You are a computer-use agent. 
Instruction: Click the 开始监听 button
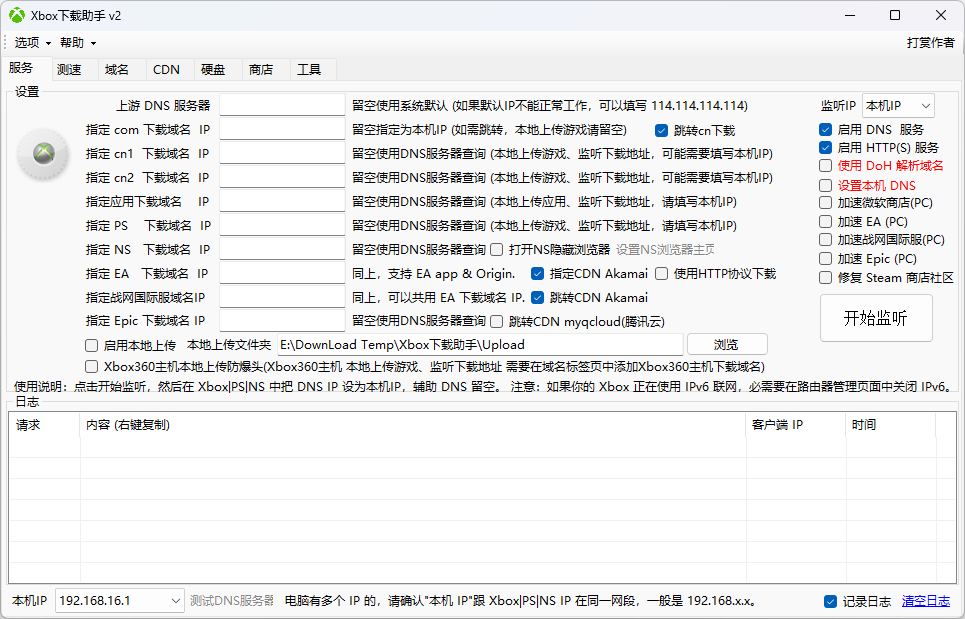click(x=875, y=319)
